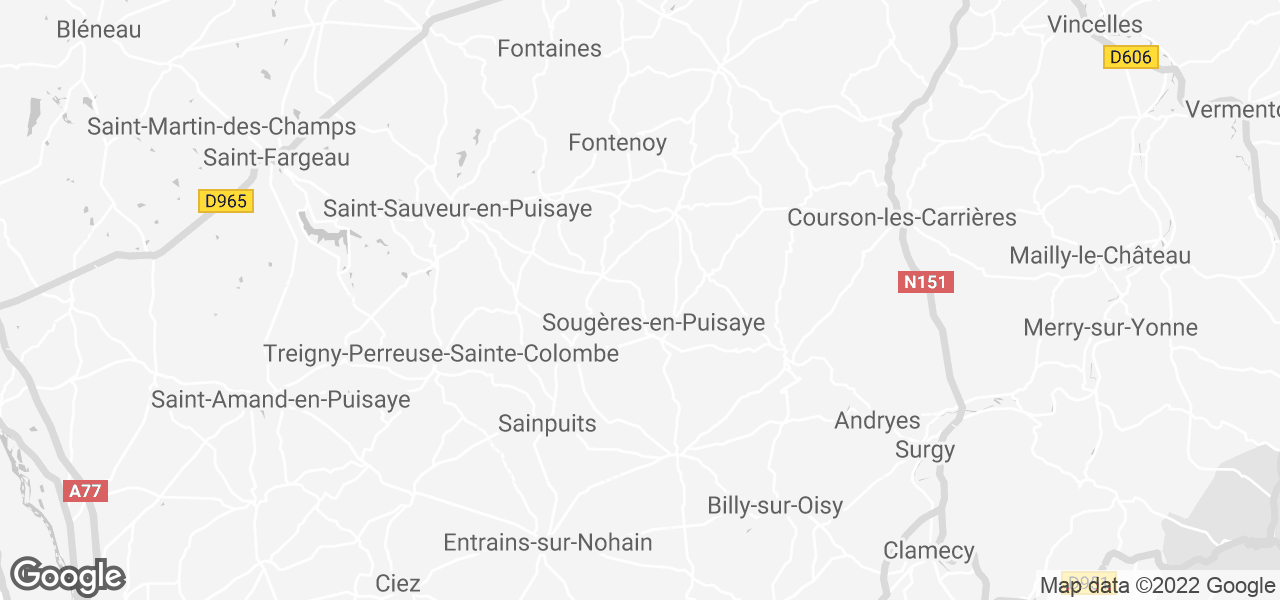Select the Billy-sur-Oisy label
The image size is (1280, 600).
(x=775, y=506)
